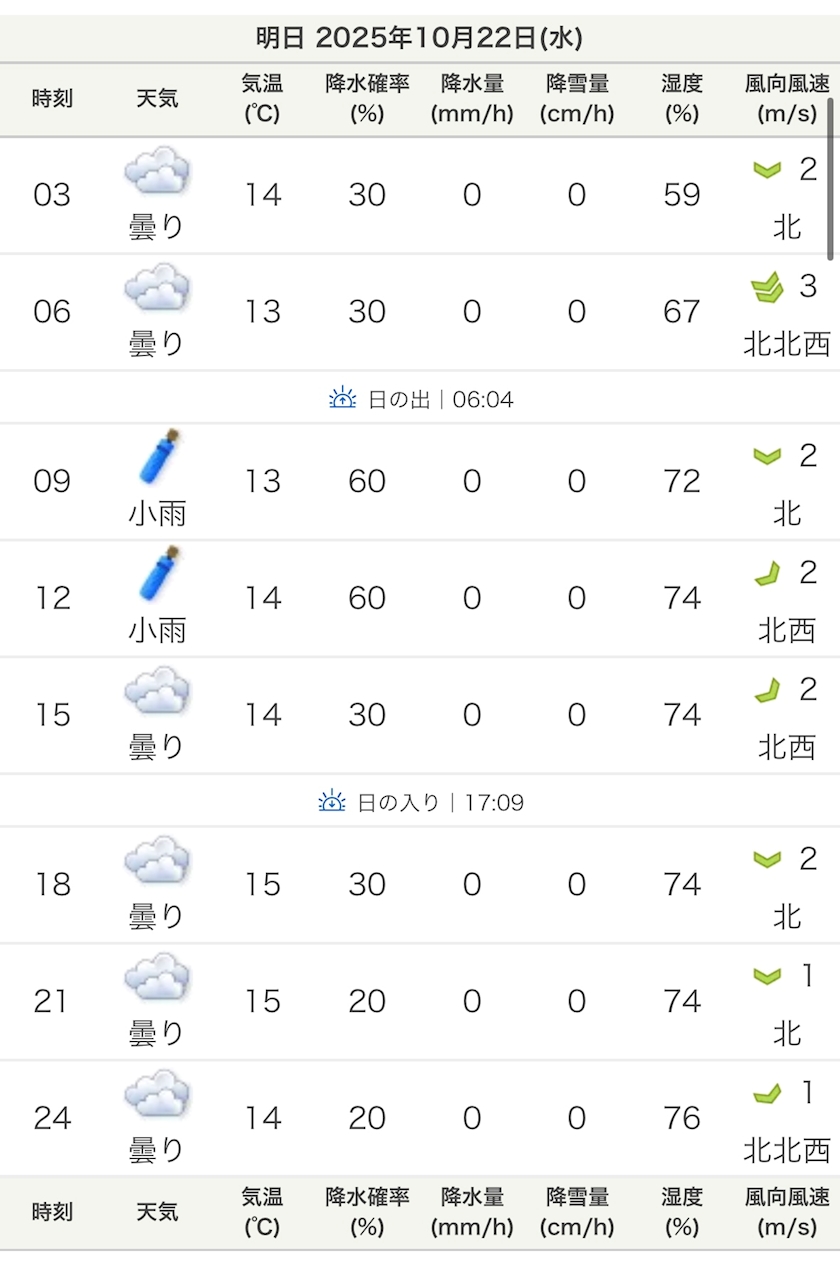The width and height of the screenshot is (840, 1261).
Task: Click the 湿度 header in the bottom row
Action: pyautogui.click(x=681, y=1211)
